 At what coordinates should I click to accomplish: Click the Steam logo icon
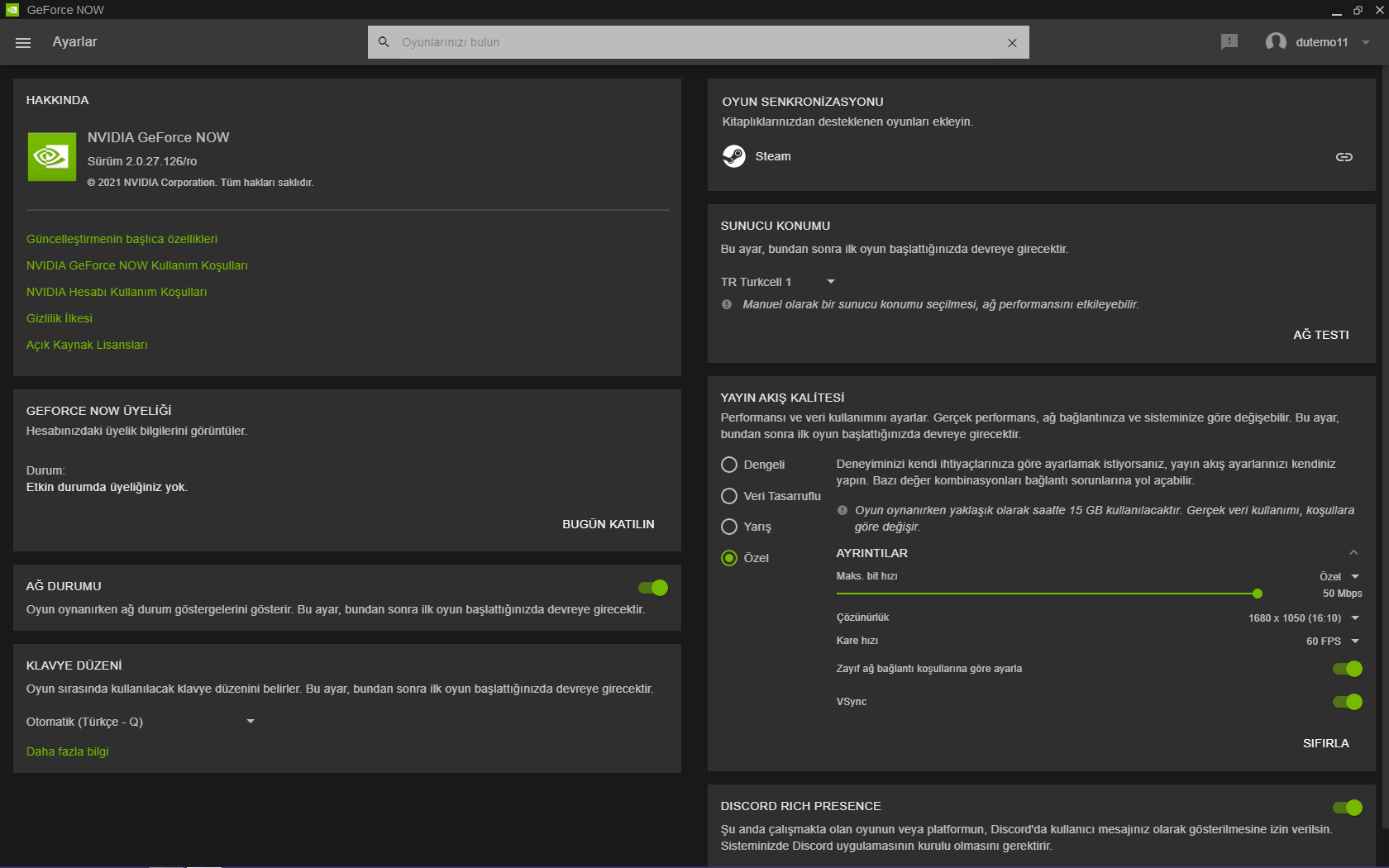(x=734, y=156)
